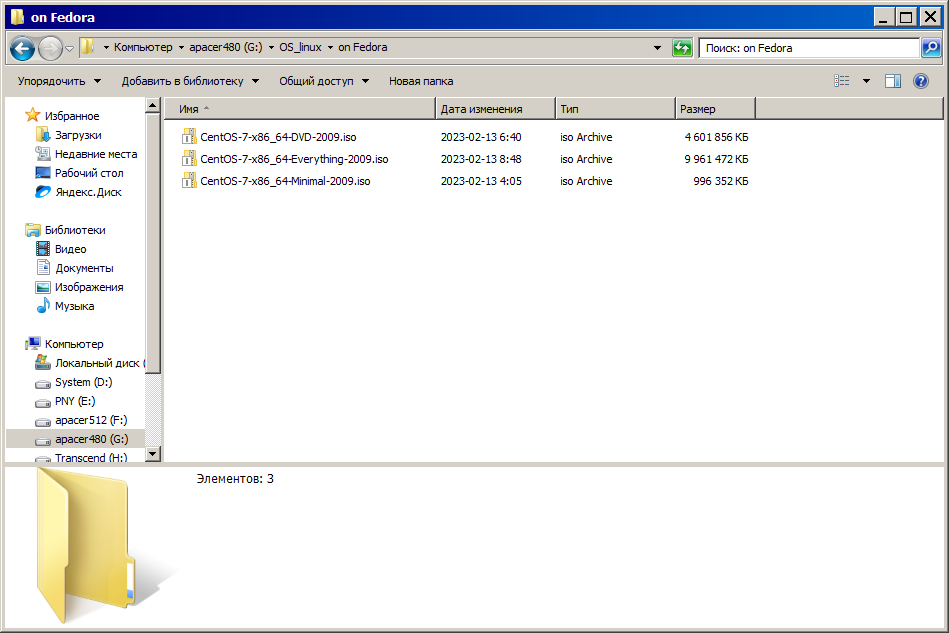Open Рабочий стол in favorites

(x=89, y=173)
